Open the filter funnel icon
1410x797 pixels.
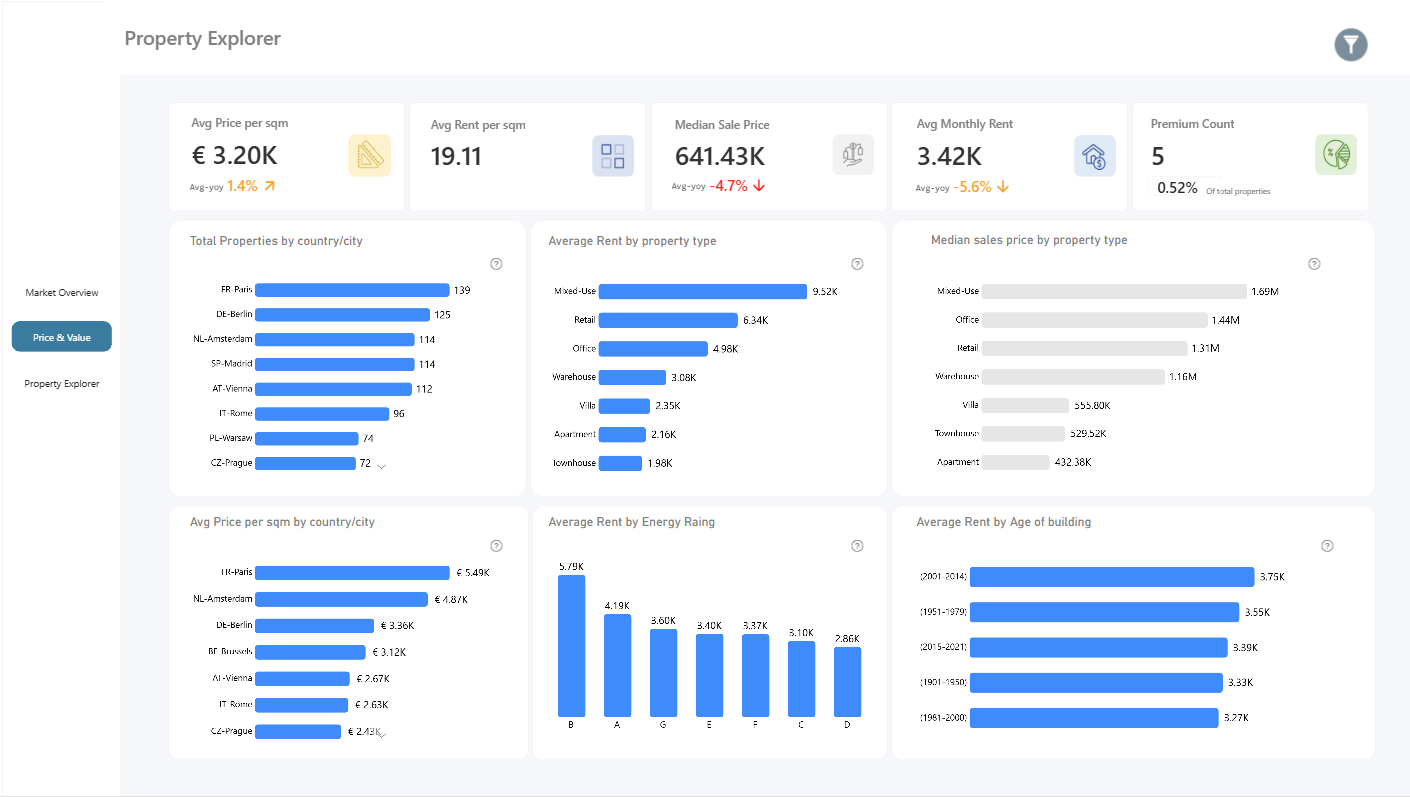click(1350, 45)
